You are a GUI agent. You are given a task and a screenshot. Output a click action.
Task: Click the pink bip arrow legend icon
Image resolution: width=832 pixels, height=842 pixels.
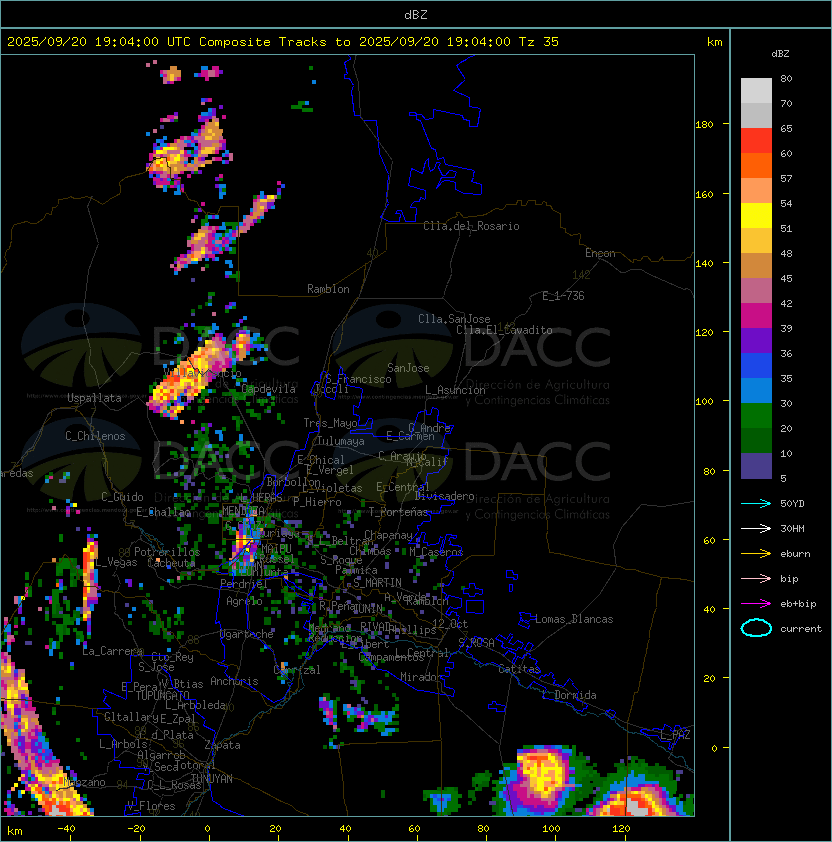[x=756, y=578]
